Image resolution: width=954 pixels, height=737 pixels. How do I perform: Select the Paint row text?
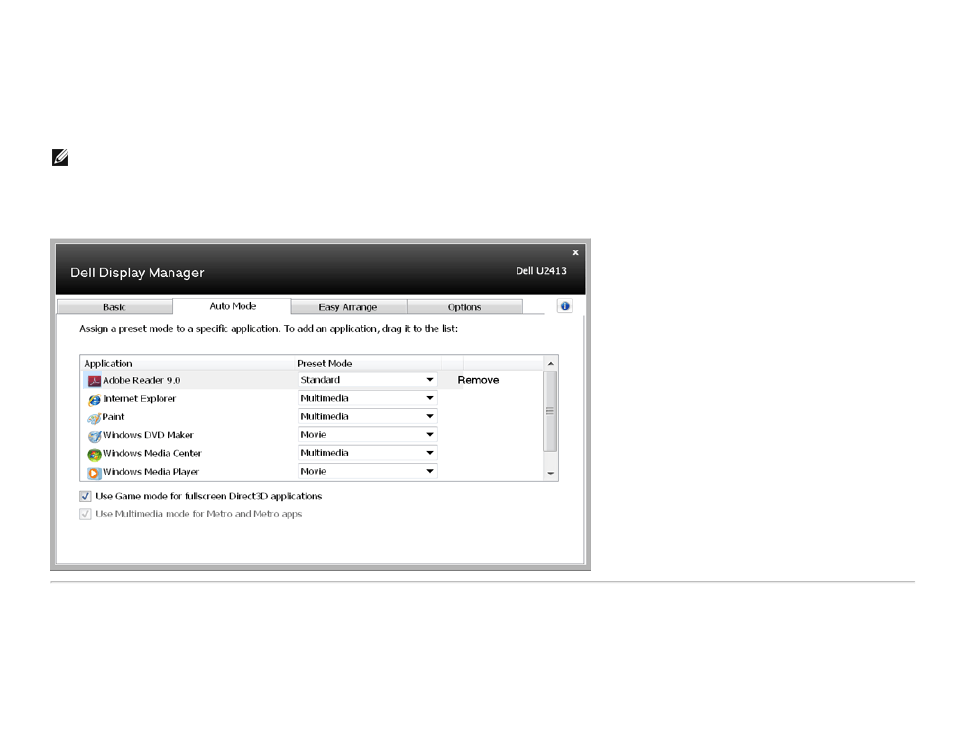[113, 417]
